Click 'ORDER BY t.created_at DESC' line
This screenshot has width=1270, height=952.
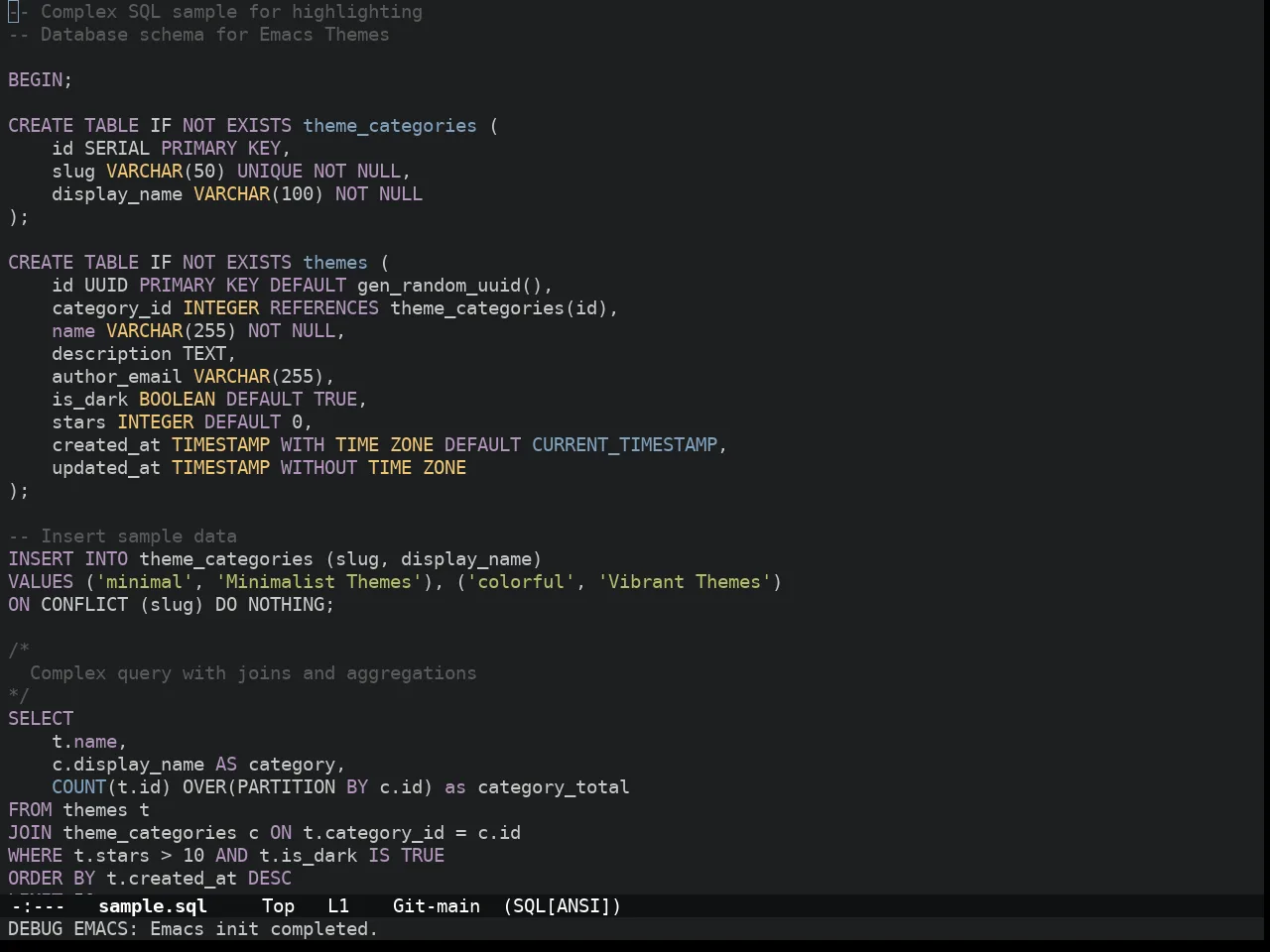[x=150, y=878]
